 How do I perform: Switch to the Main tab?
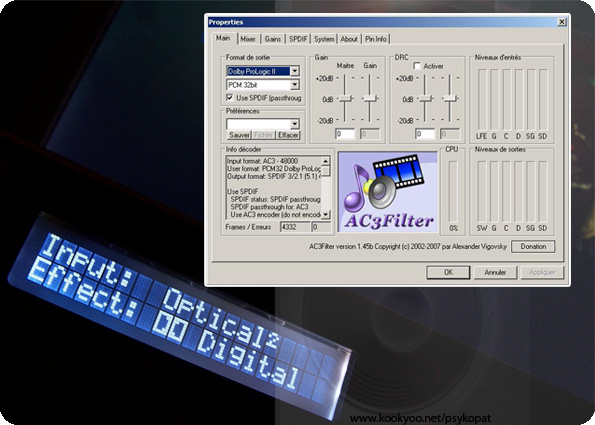point(223,38)
